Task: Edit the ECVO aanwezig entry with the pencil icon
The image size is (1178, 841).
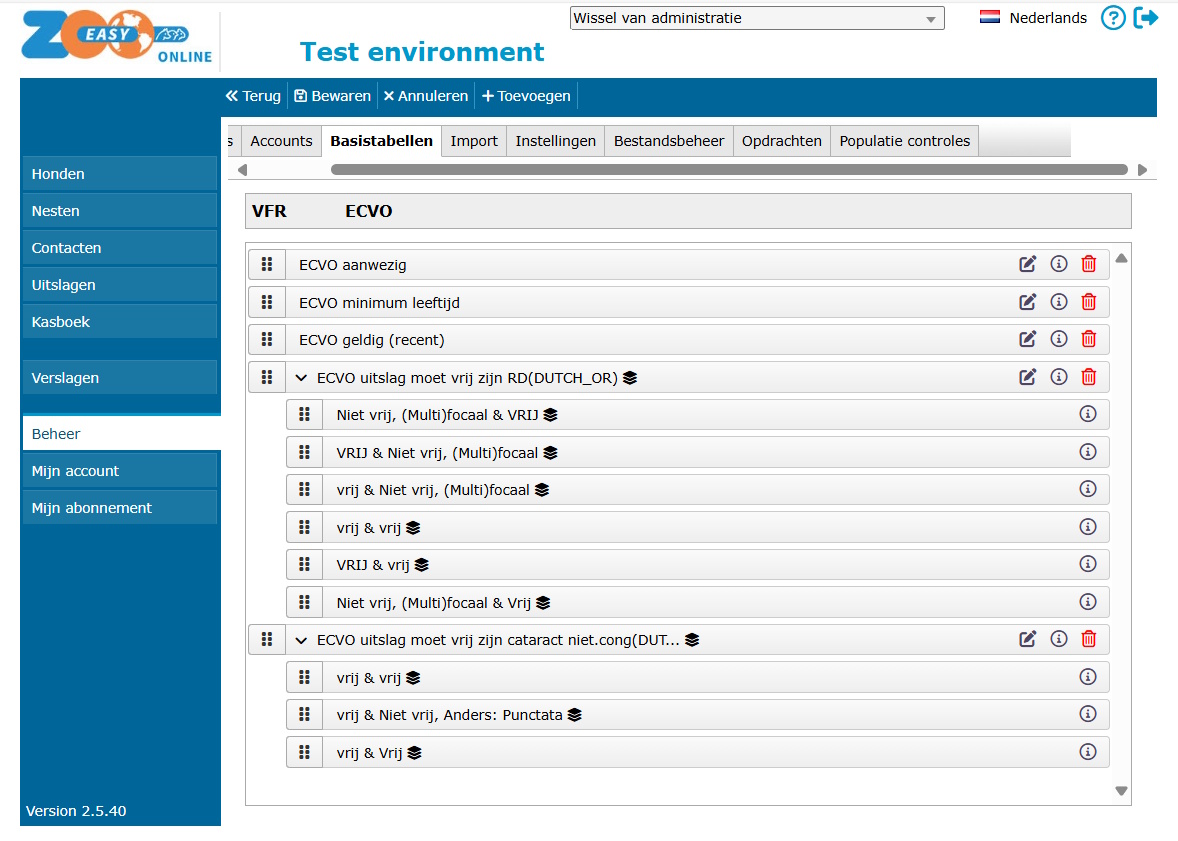Action: (x=1027, y=264)
